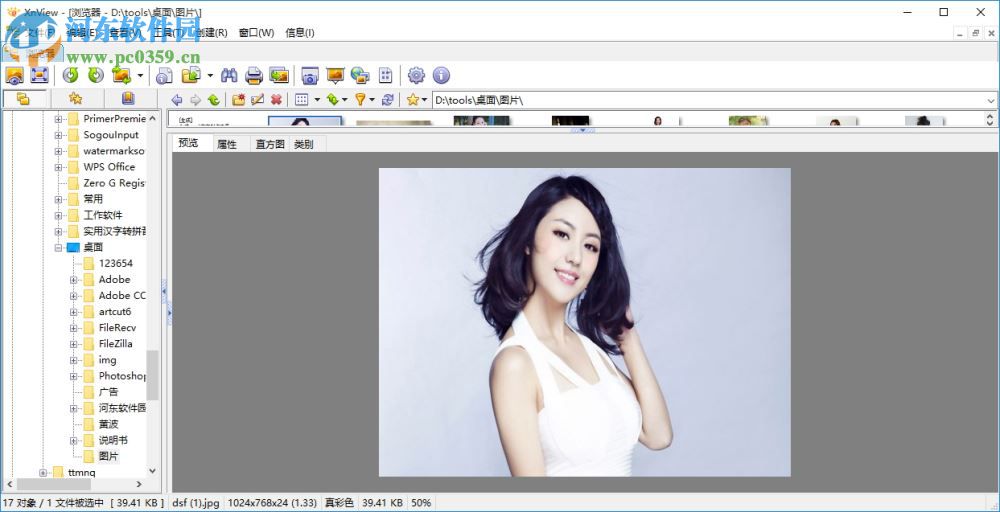Click the dsf (1).jpg status text
The image size is (1000, 512).
pyautogui.click(x=196, y=503)
